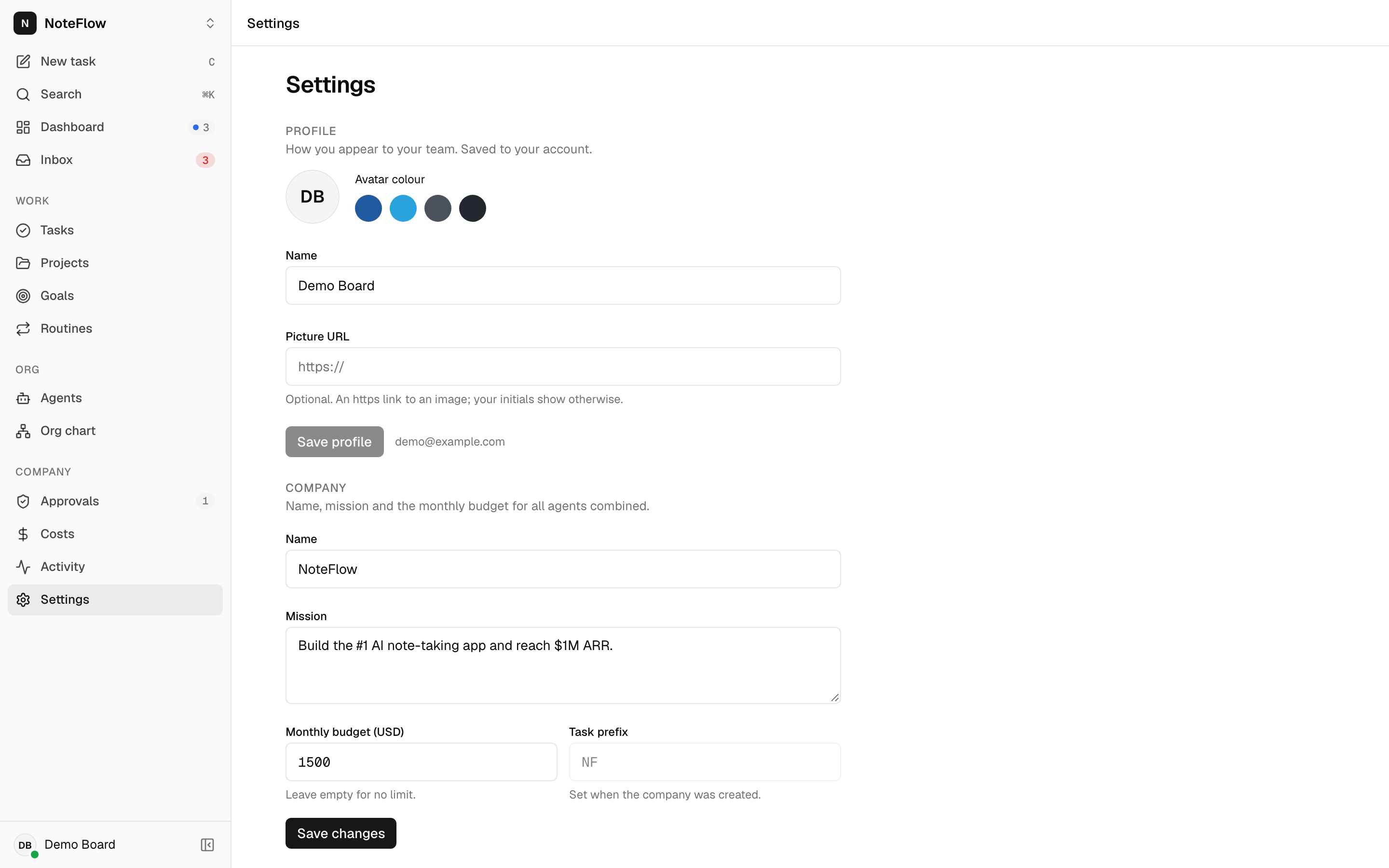Select the Settings sidebar item
The image size is (1389, 868).
[115, 599]
